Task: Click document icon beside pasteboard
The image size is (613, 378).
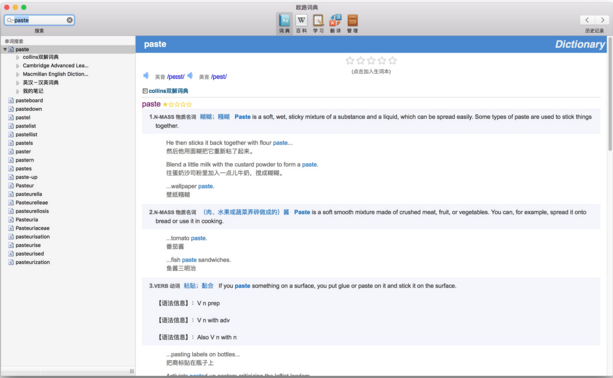Action: [11, 100]
